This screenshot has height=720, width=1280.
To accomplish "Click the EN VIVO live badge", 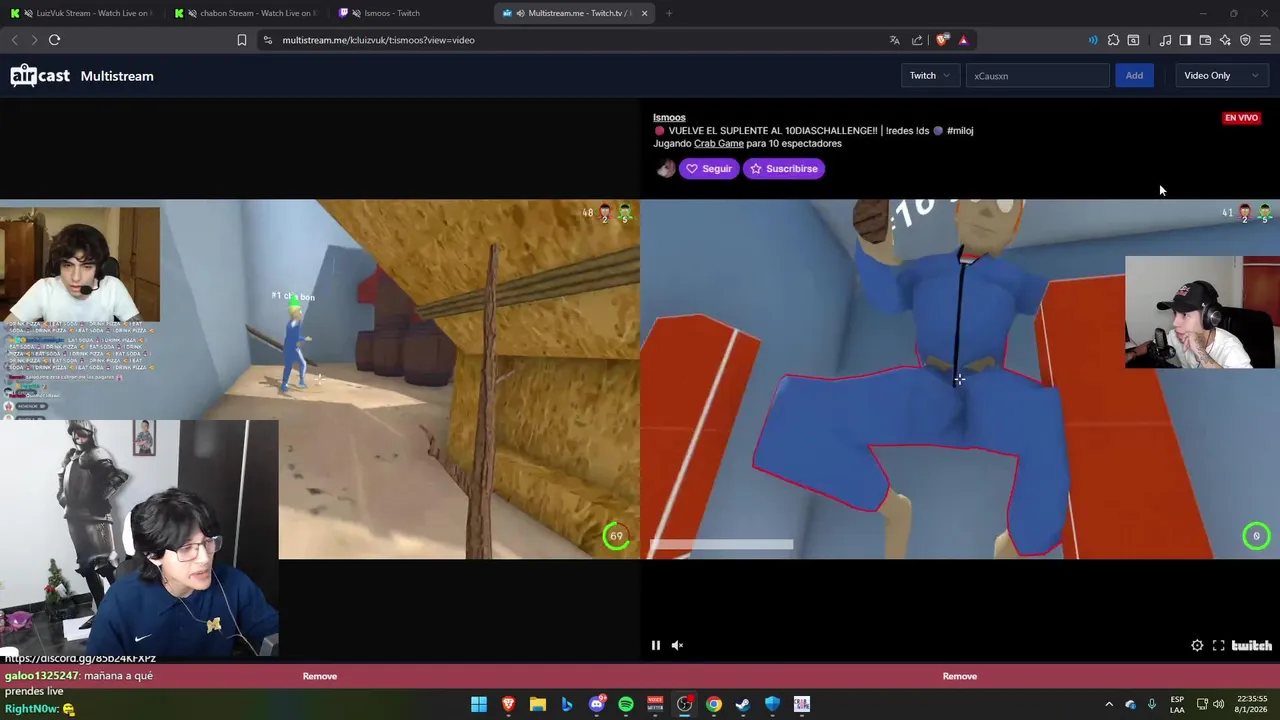I will (1242, 118).
